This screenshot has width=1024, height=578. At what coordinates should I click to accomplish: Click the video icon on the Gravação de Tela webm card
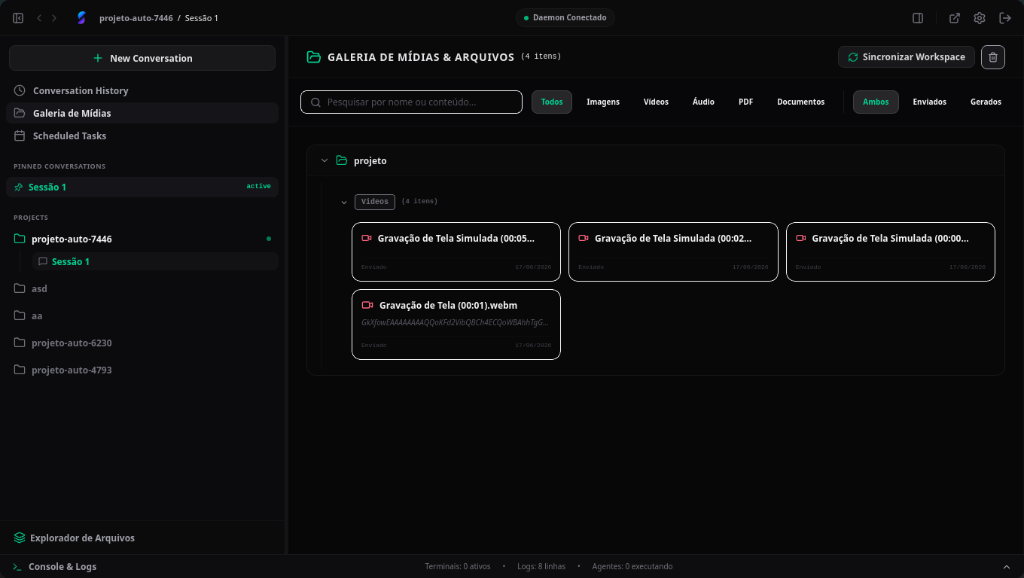(x=367, y=305)
